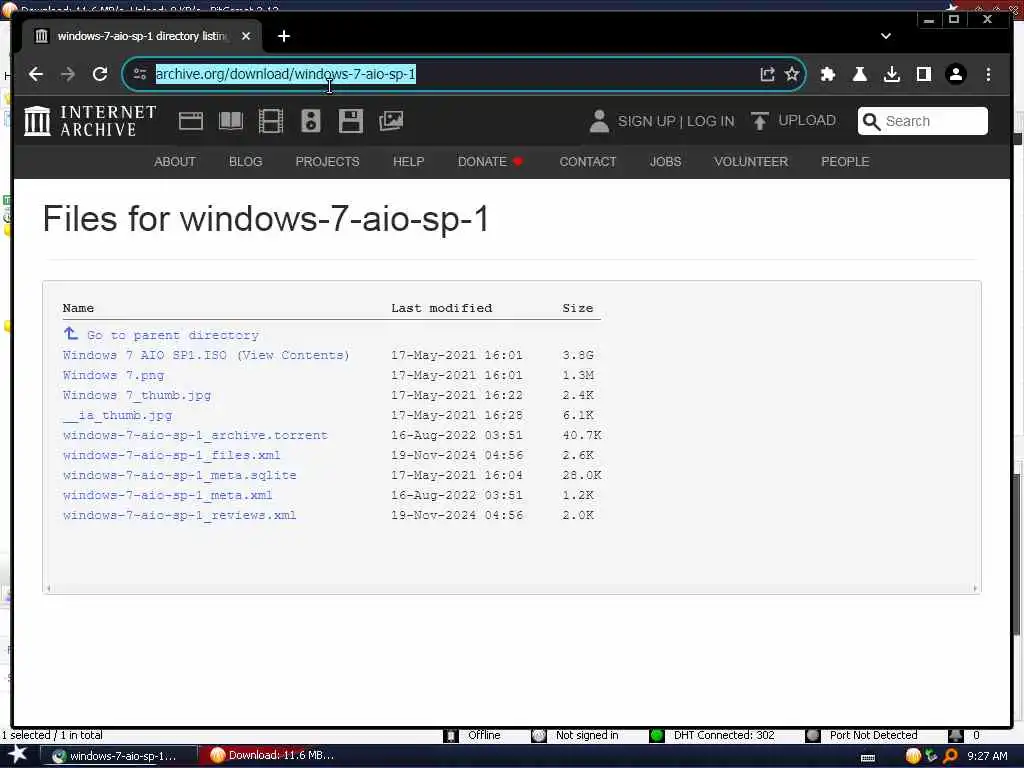Close the windows-7-aio-sp-1 tab

246,37
